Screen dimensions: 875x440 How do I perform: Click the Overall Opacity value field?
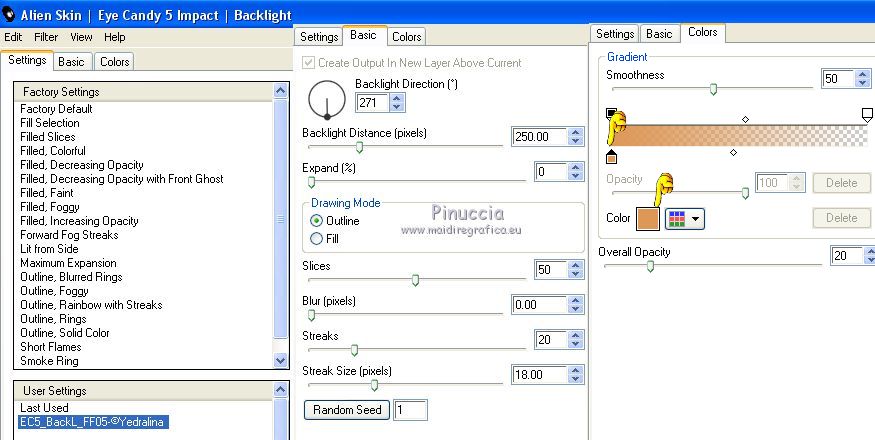click(x=847, y=256)
